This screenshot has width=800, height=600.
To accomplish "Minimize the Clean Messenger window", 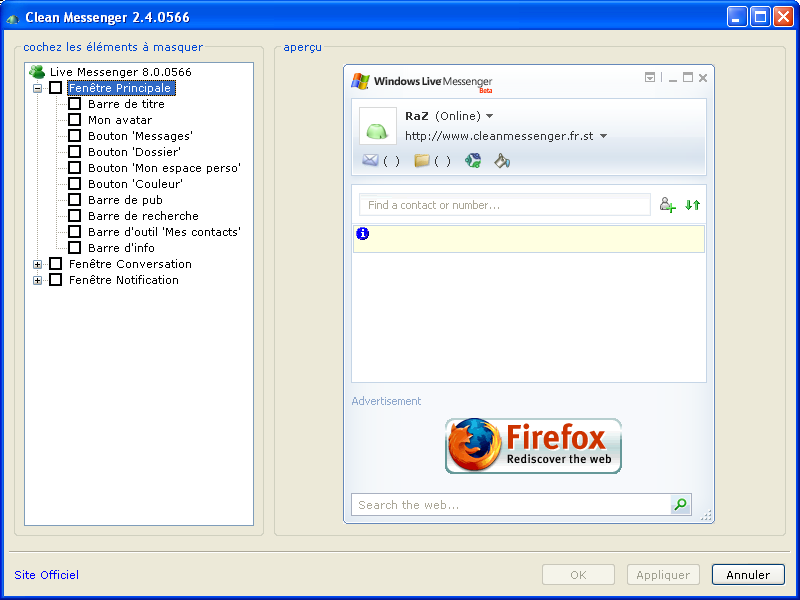I will click(737, 17).
